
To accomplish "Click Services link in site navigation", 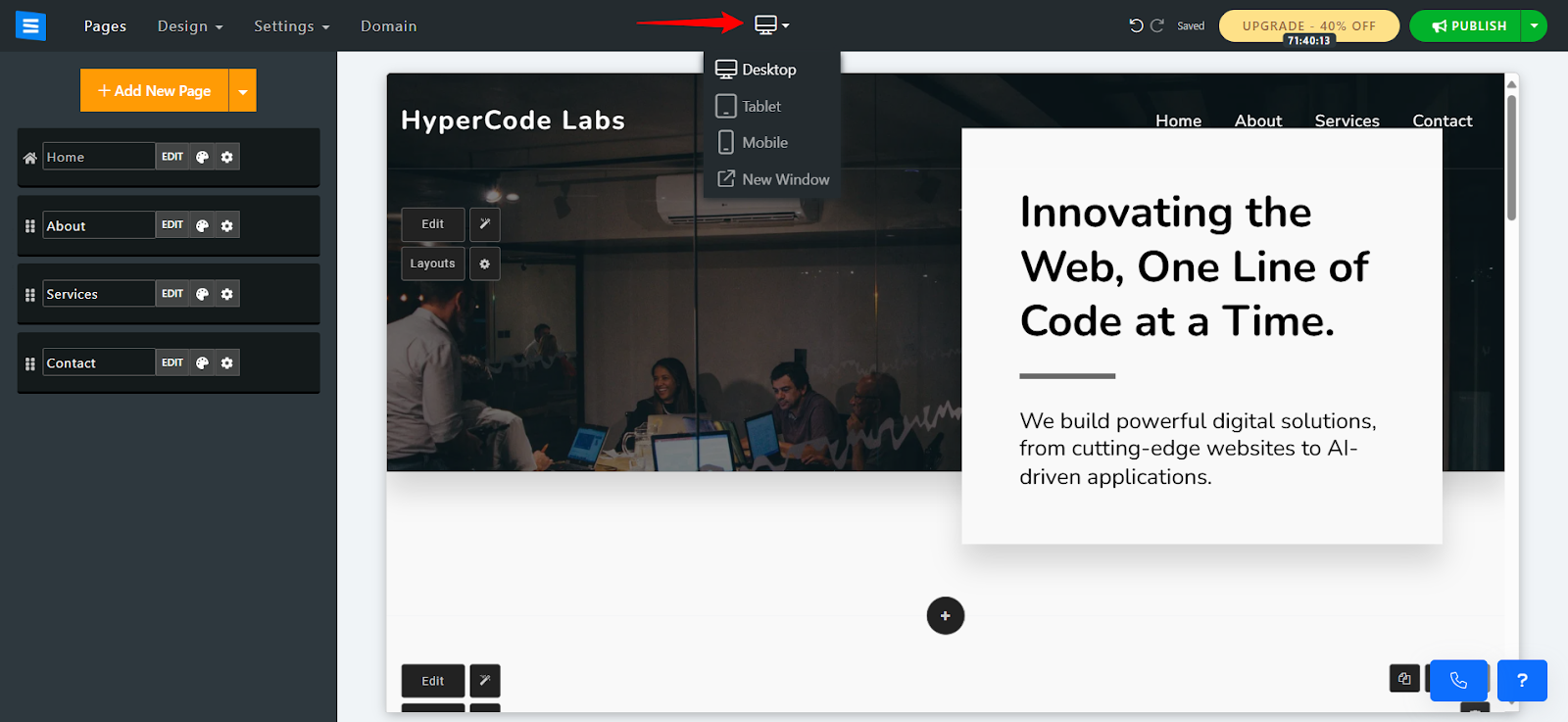I will [1347, 120].
